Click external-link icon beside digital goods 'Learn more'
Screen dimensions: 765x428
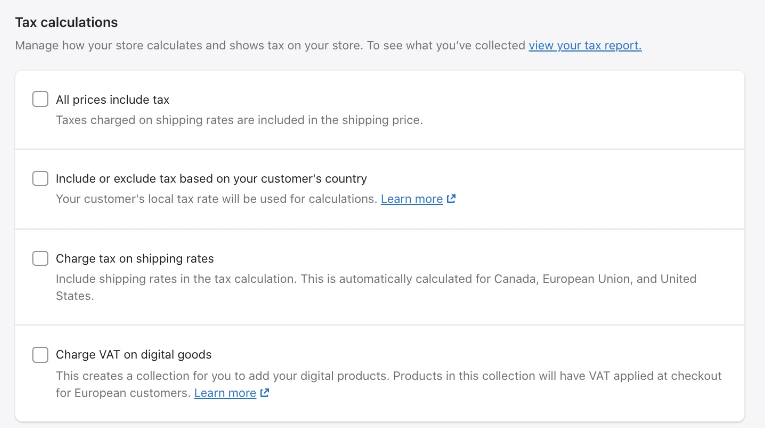265,393
